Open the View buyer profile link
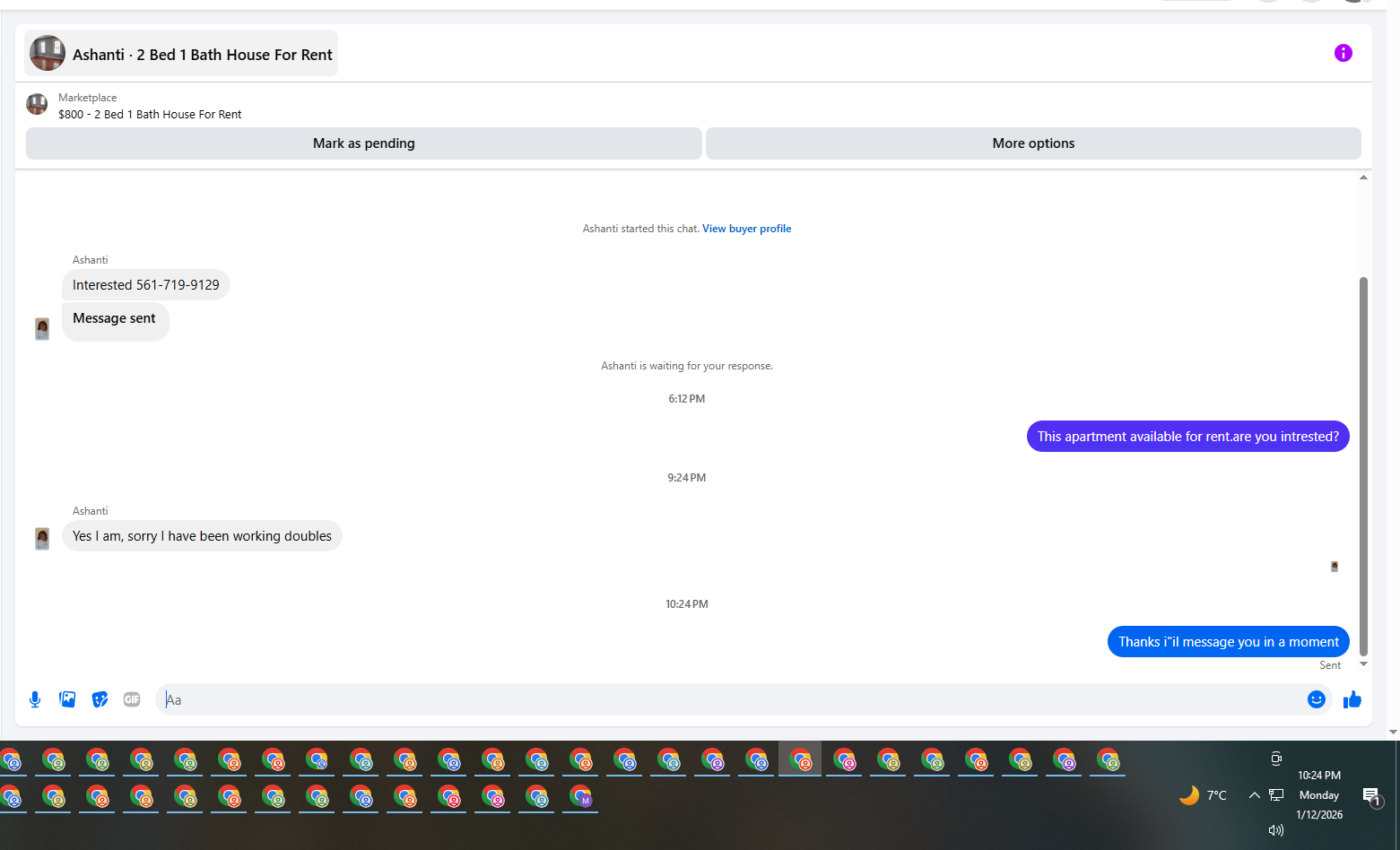 tap(747, 229)
